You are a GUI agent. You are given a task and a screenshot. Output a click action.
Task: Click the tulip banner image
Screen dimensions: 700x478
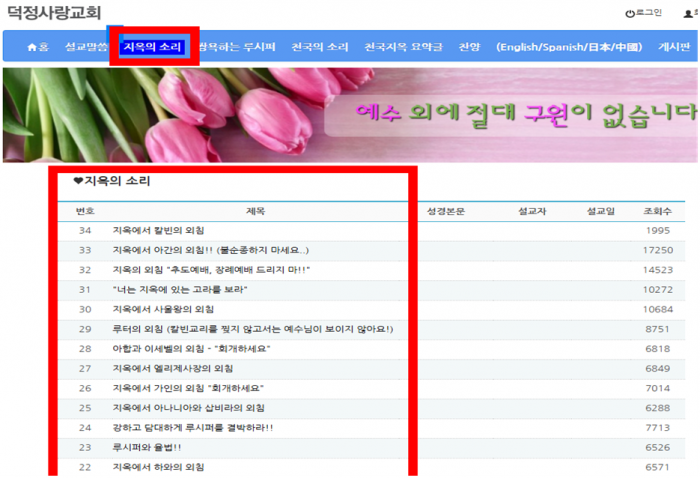coord(350,115)
